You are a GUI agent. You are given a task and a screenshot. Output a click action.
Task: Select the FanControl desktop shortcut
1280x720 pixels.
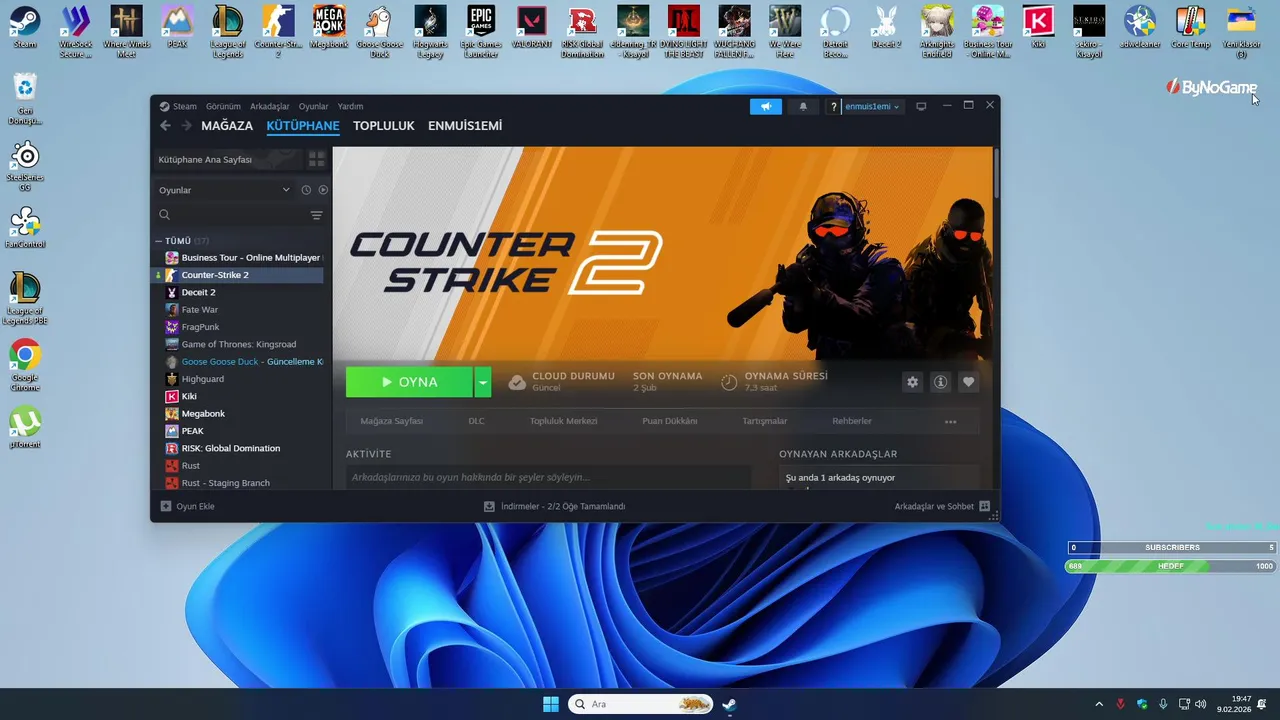(25, 228)
